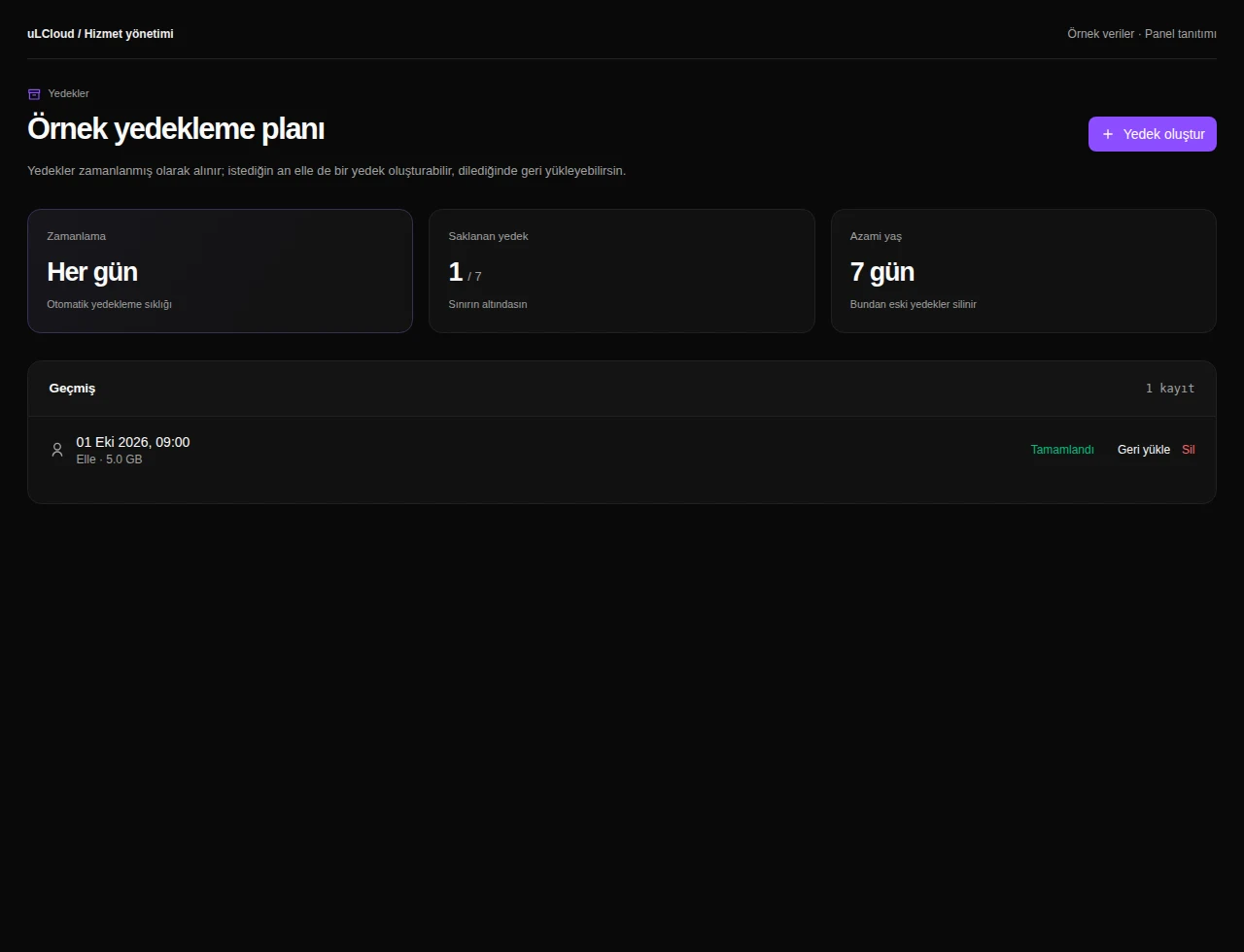The width and height of the screenshot is (1244, 952).
Task: Click the Yedekler archive box icon
Action: click(34, 94)
